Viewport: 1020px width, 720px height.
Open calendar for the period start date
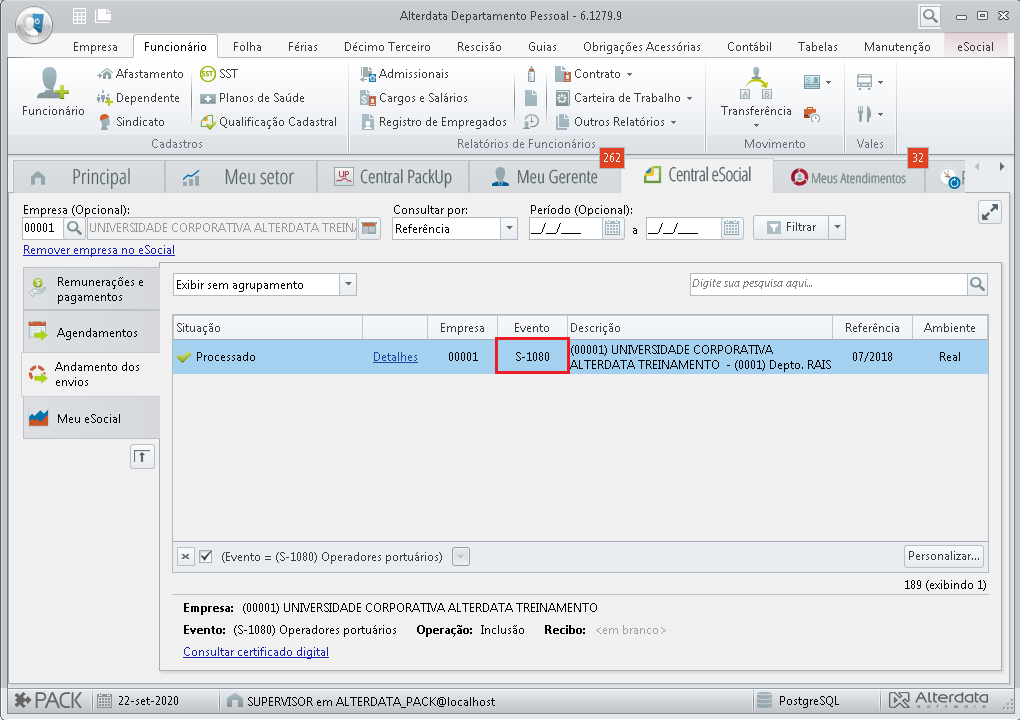coord(612,228)
